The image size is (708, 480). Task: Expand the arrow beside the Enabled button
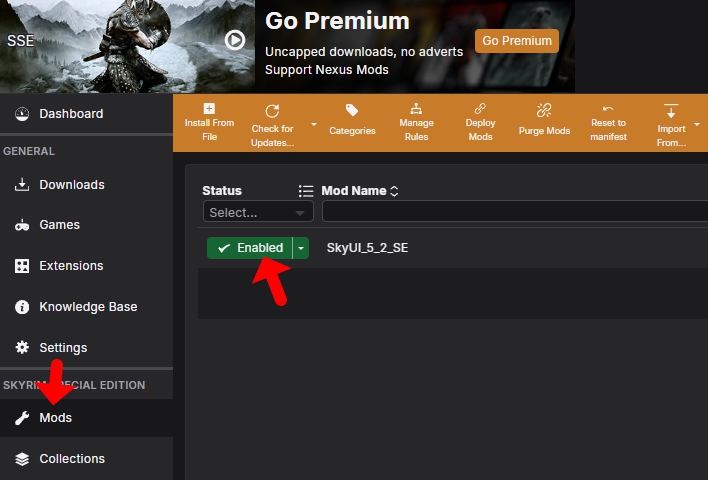pyautogui.click(x=302, y=248)
